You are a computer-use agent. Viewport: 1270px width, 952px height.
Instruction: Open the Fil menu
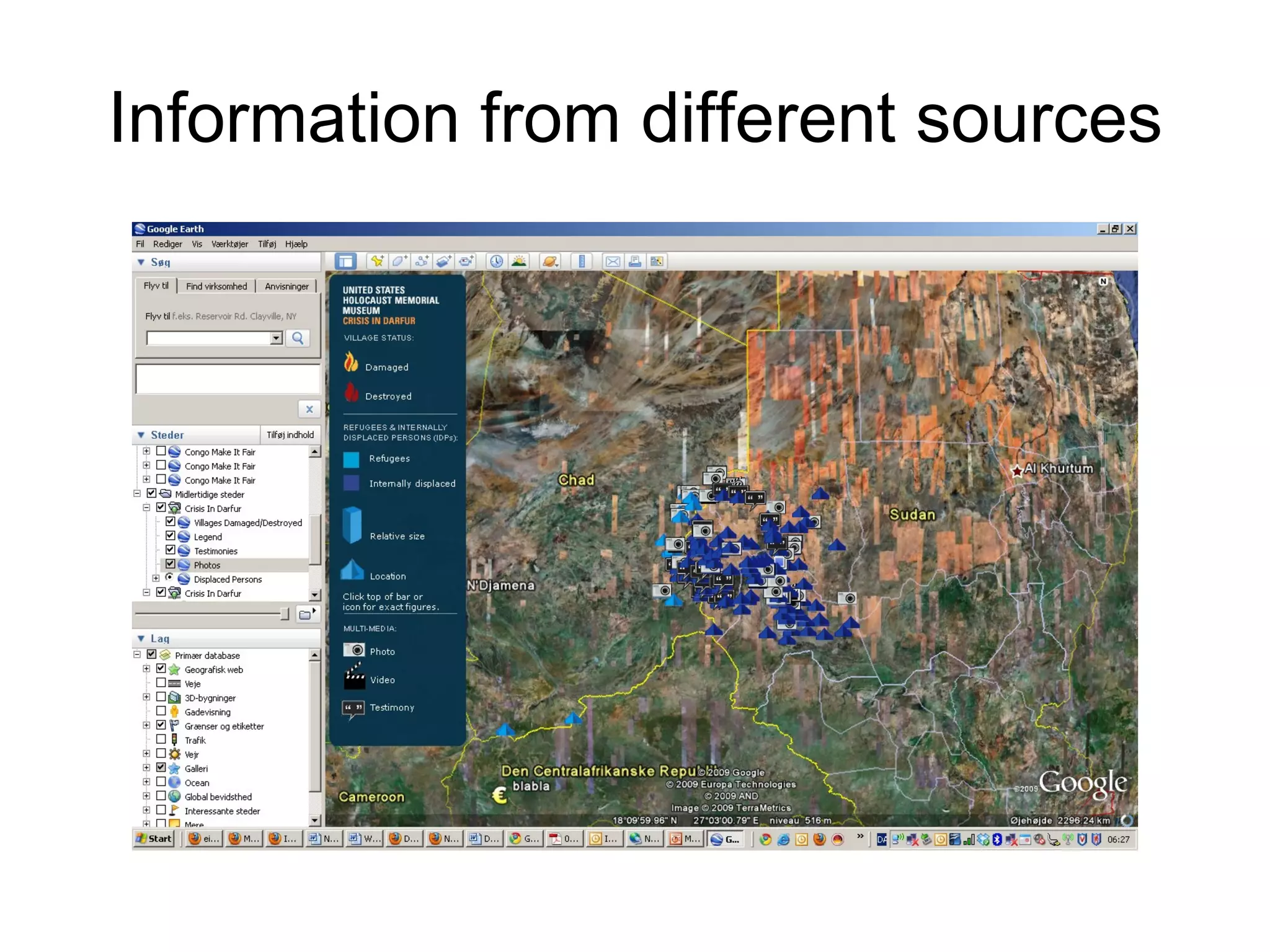pos(140,244)
